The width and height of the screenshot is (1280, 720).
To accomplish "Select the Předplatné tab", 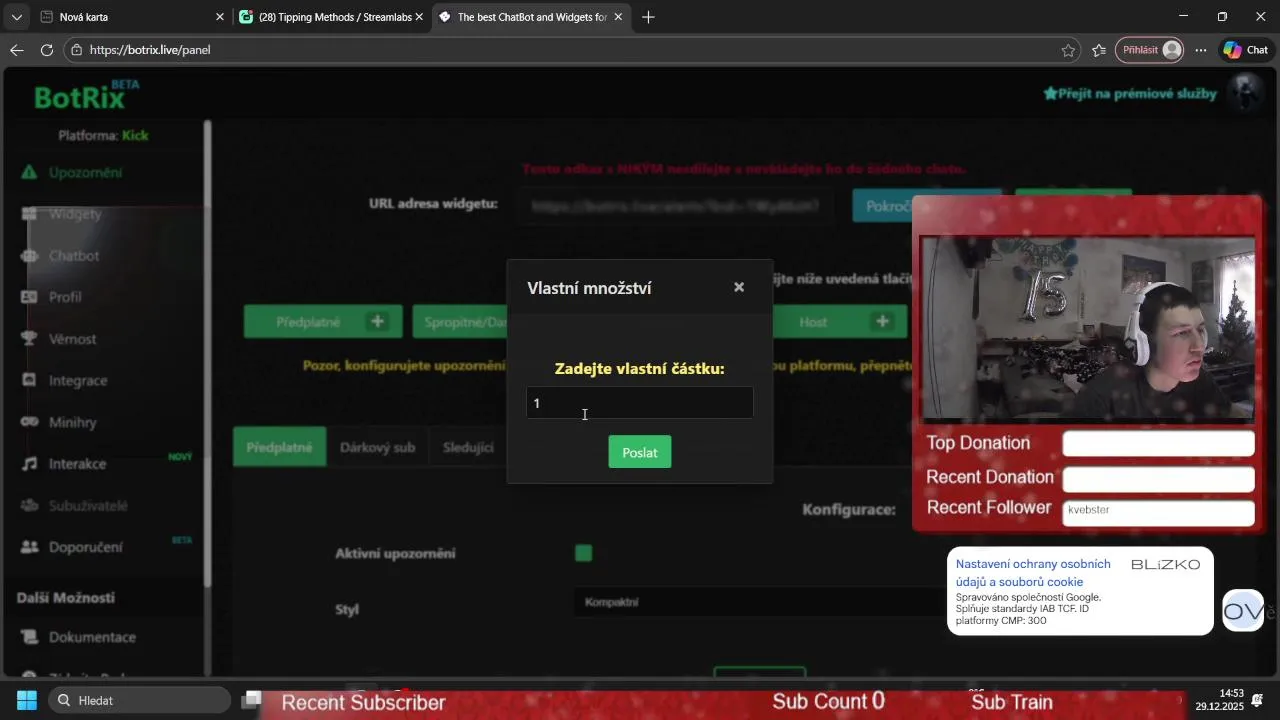I will tap(279, 447).
